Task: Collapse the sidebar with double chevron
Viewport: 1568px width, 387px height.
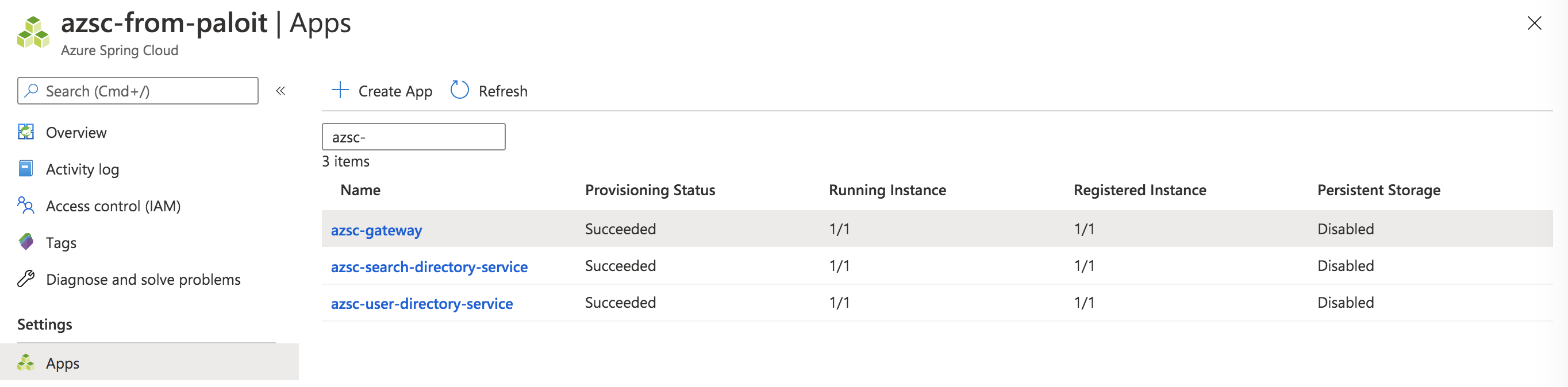Action: [280, 91]
